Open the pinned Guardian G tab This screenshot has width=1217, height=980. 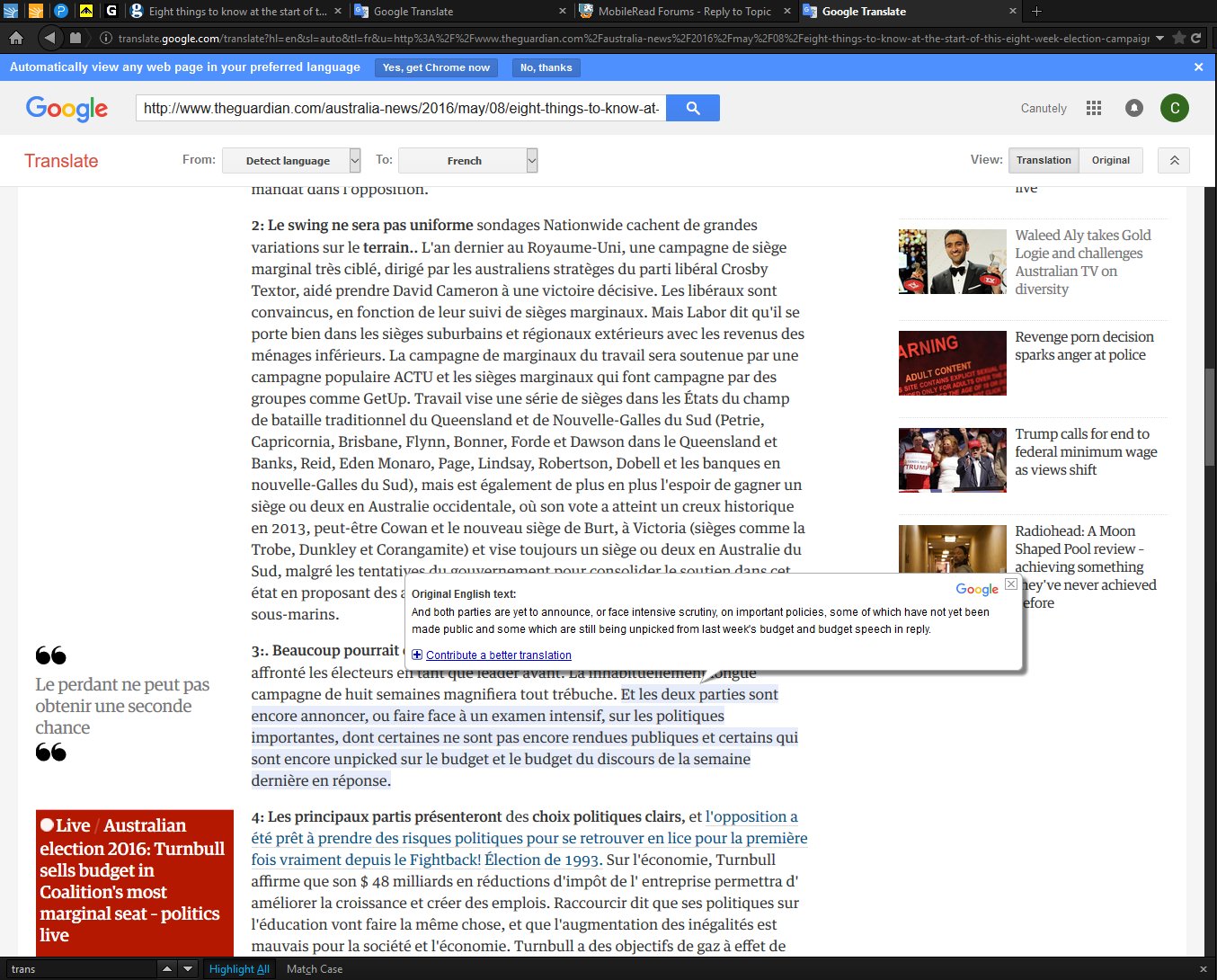111,11
